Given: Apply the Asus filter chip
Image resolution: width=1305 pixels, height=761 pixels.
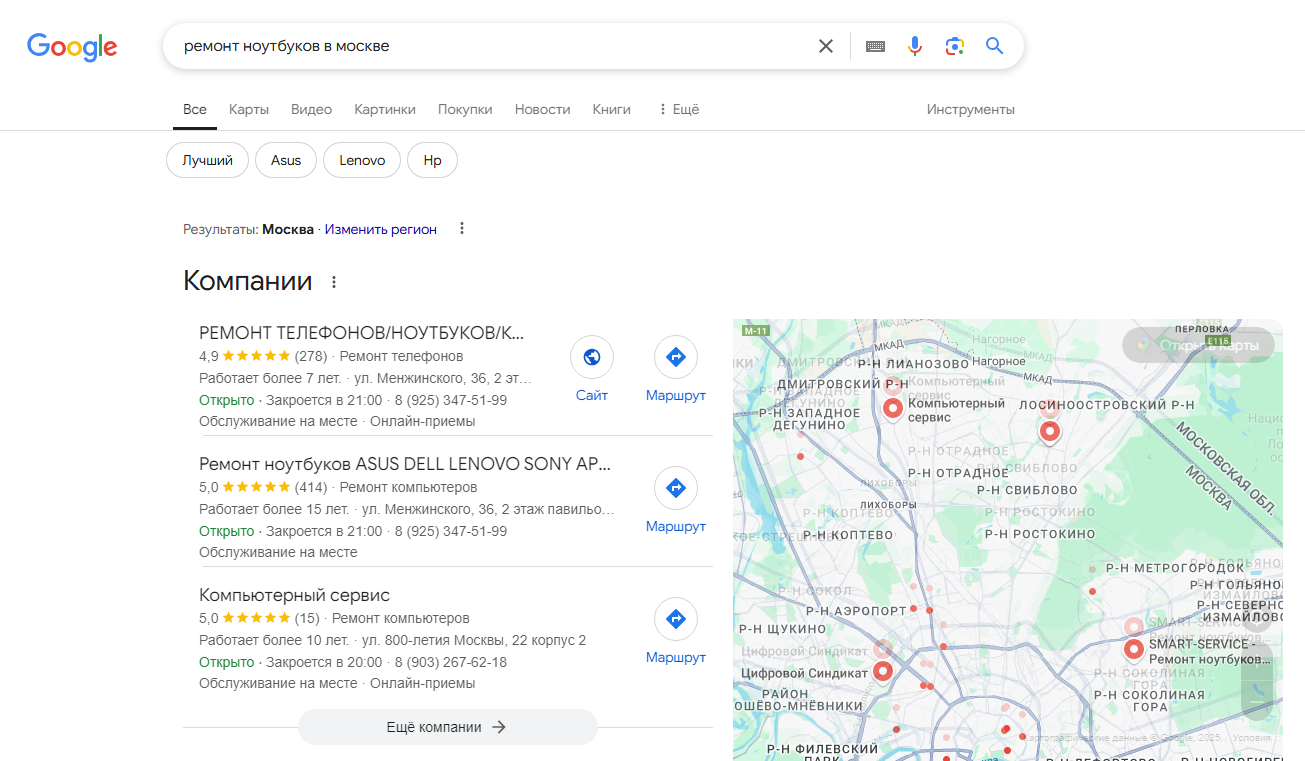Looking at the screenshot, I should point(286,160).
